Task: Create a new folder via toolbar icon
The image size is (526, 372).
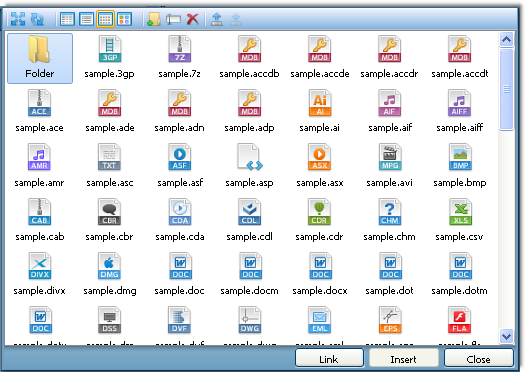Action: click(154, 19)
